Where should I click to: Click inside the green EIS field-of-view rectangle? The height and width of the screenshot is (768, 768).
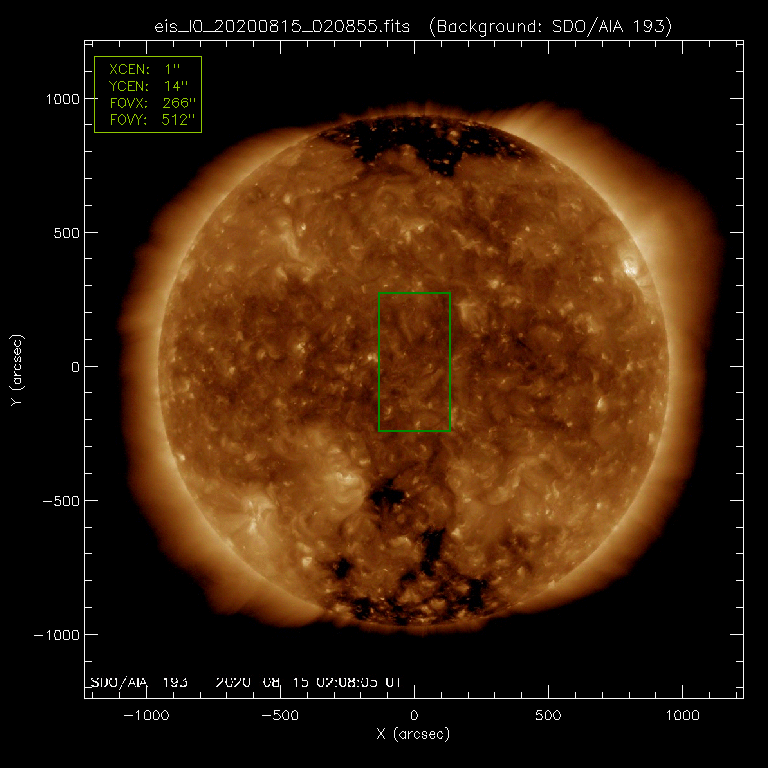pyautogui.click(x=414, y=361)
